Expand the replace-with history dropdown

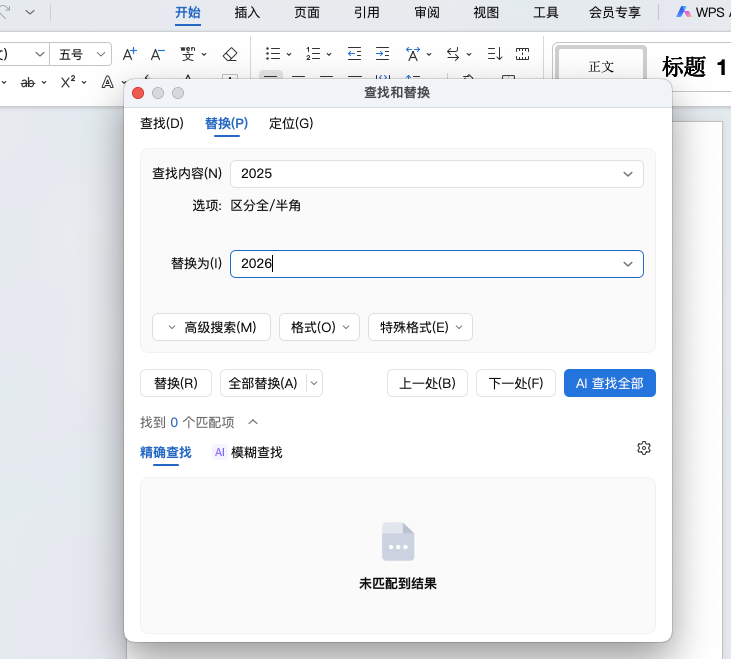(628, 264)
